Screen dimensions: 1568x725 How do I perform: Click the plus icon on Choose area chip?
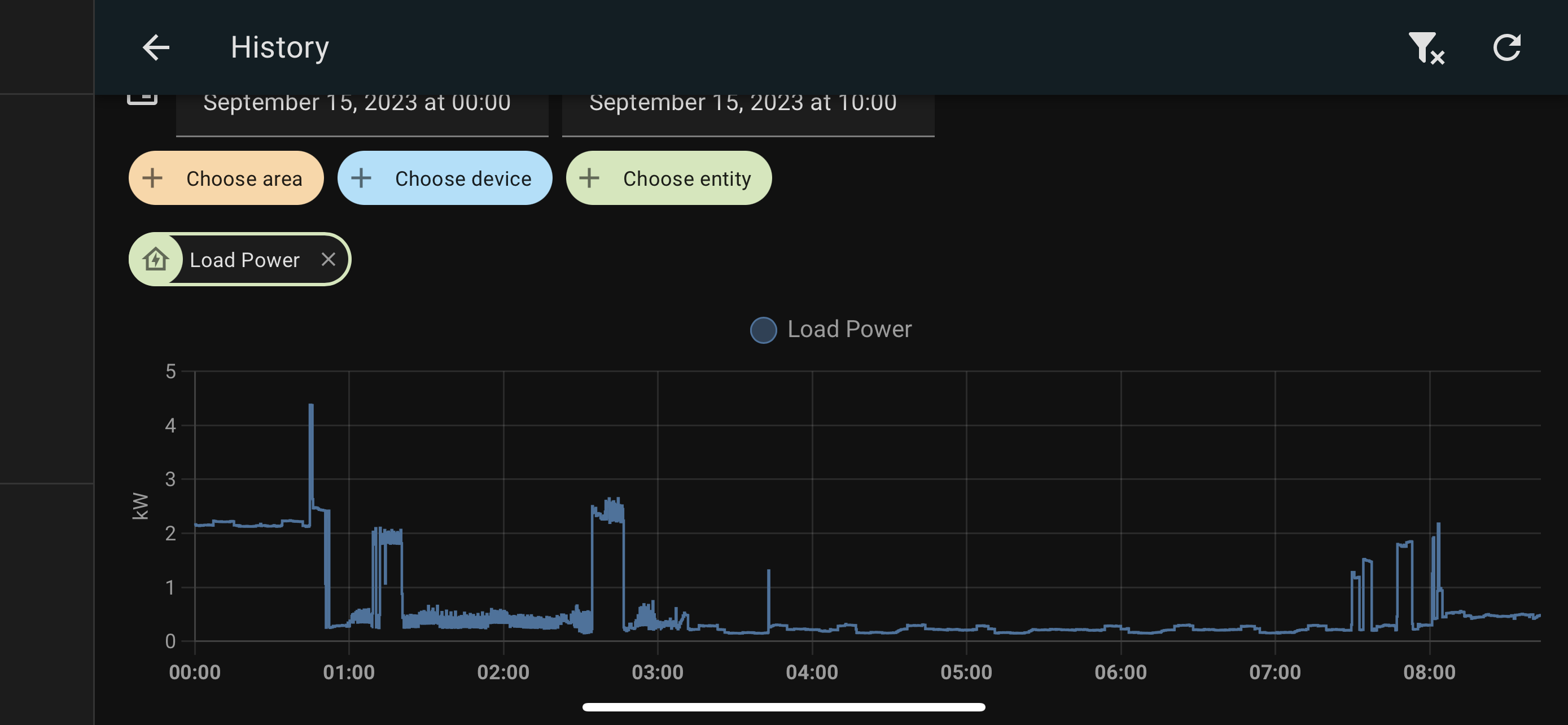152,178
